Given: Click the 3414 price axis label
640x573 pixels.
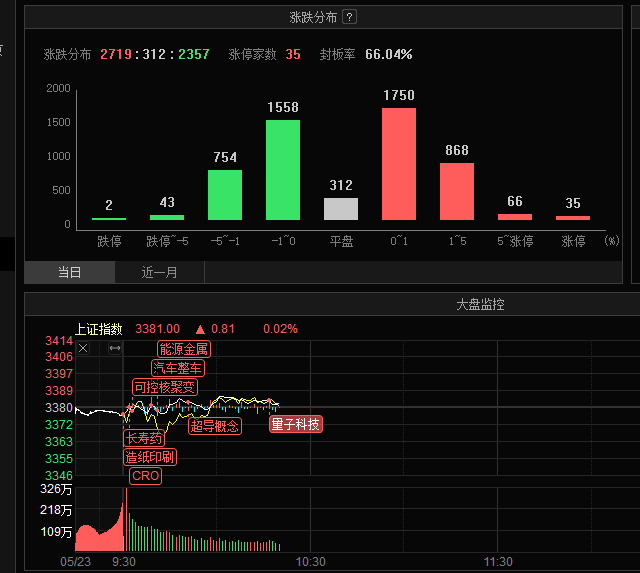Looking at the screenshot, I should [x=59, y=341].
